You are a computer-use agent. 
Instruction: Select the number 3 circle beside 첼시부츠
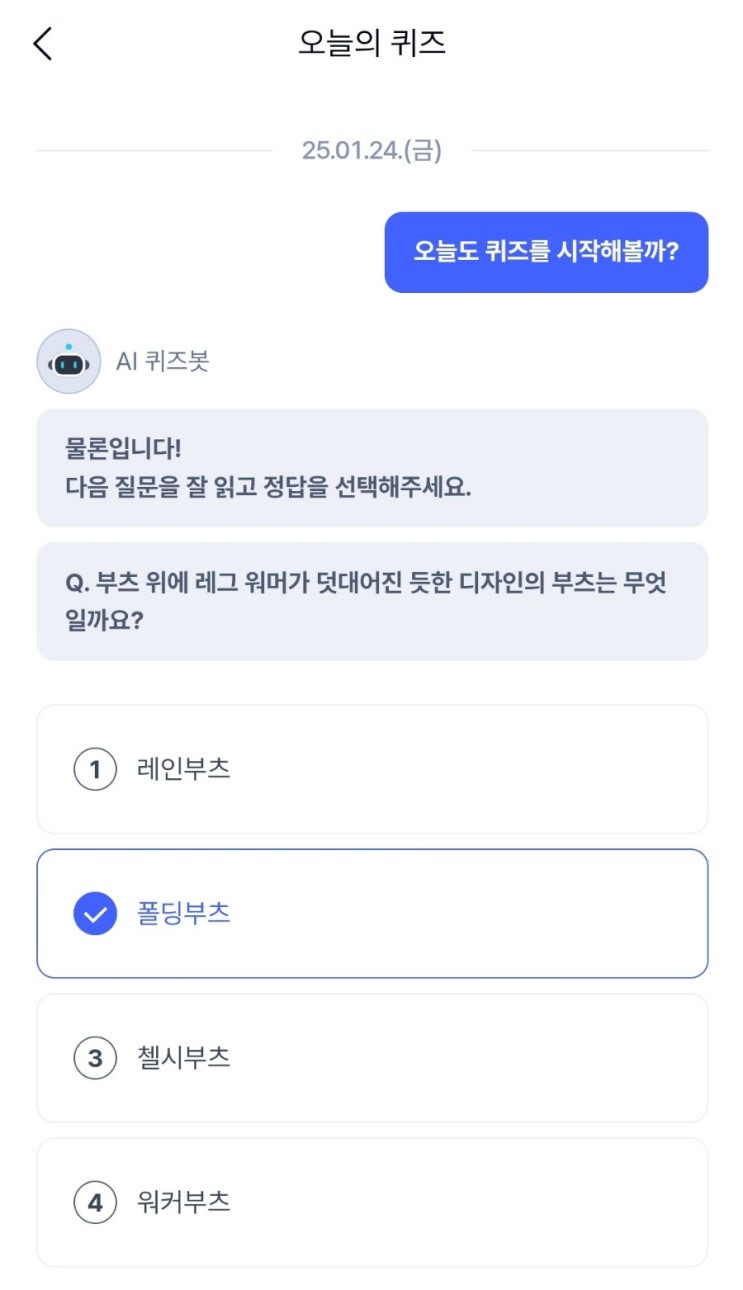coord(95,1057)
